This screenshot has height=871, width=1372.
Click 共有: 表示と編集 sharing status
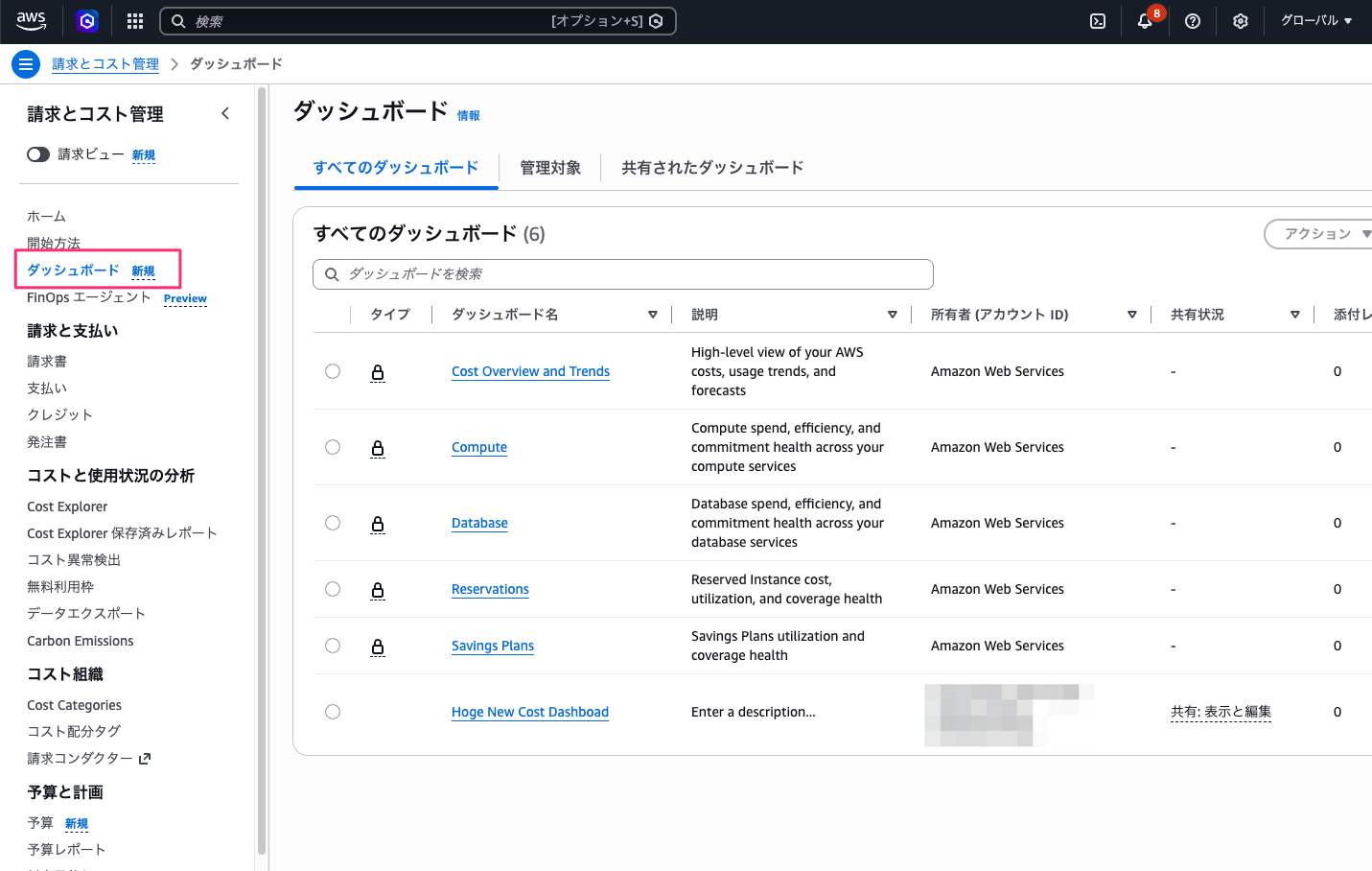click(1221, 712)
